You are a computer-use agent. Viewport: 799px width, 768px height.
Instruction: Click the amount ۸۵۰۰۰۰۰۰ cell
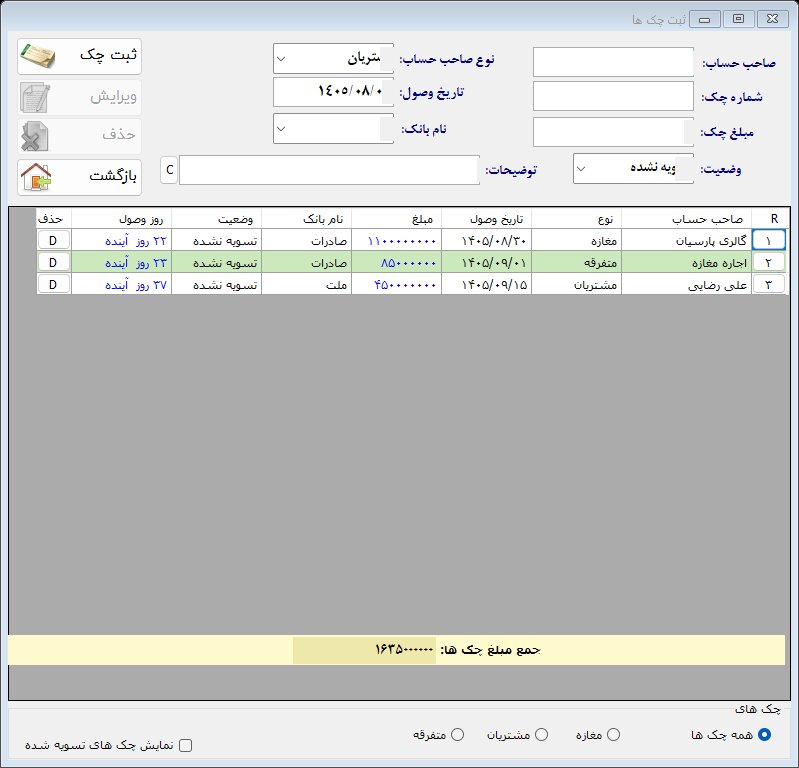396,262
